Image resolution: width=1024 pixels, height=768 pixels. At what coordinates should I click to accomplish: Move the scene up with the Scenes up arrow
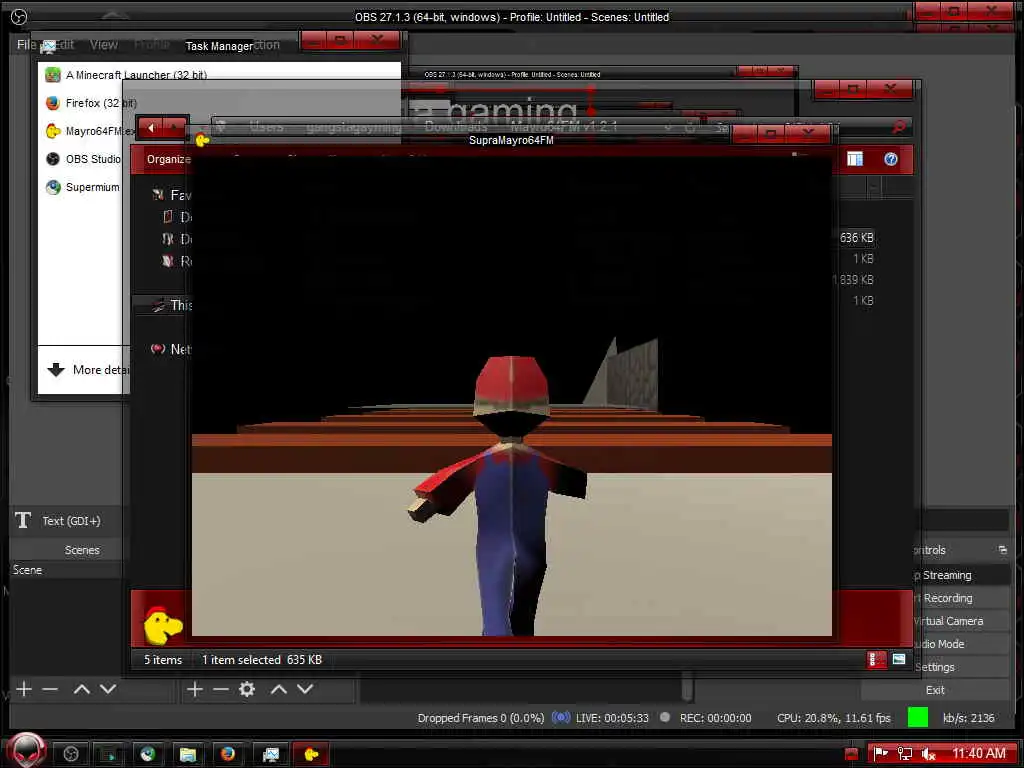coord(82,689)
